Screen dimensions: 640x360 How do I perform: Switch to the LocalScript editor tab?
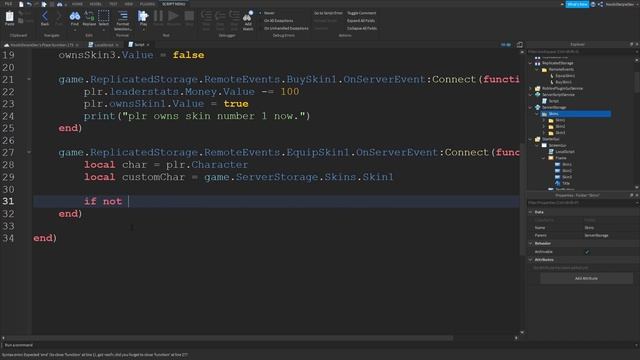coord(103,44)
